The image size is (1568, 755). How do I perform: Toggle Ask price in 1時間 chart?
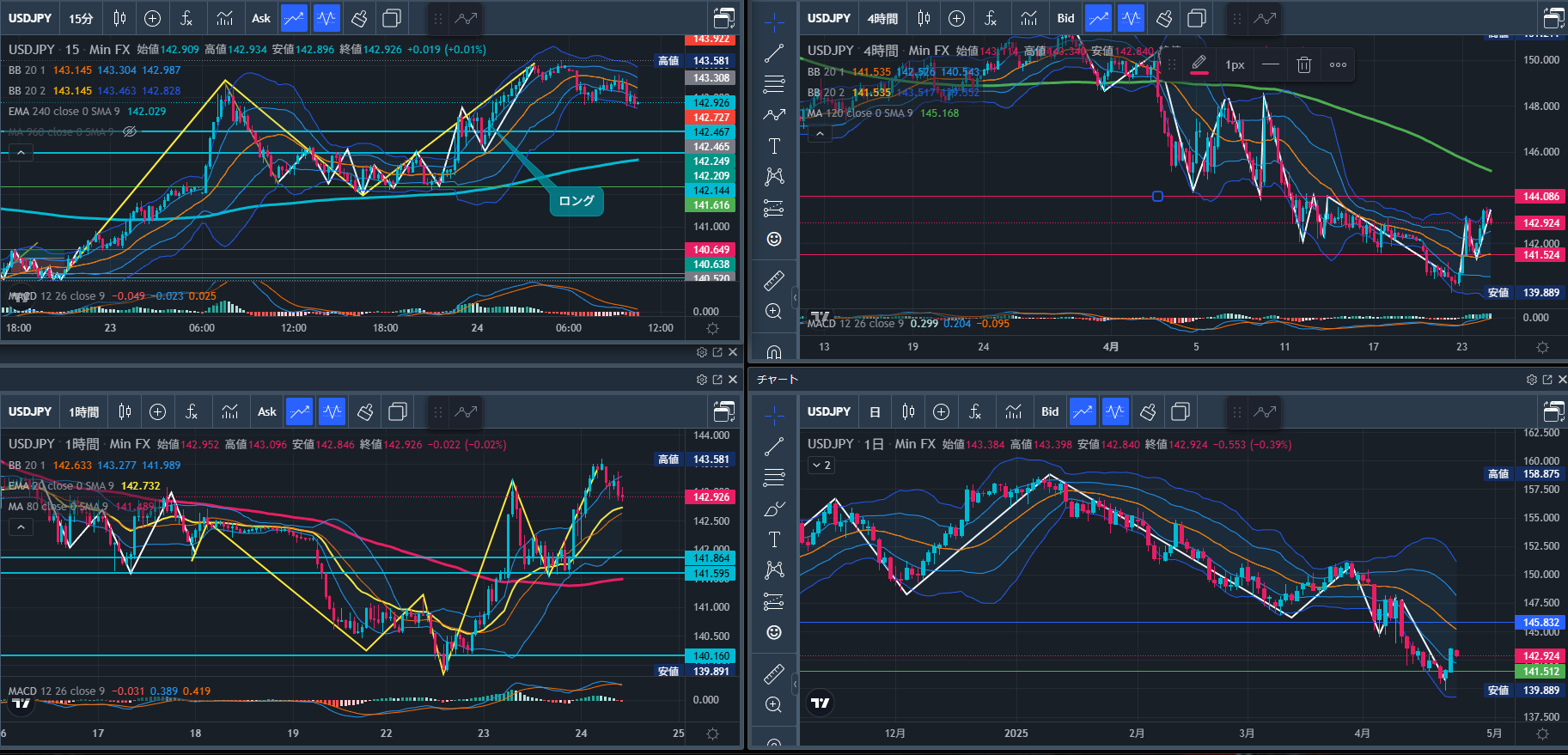[x=267, y=411]
